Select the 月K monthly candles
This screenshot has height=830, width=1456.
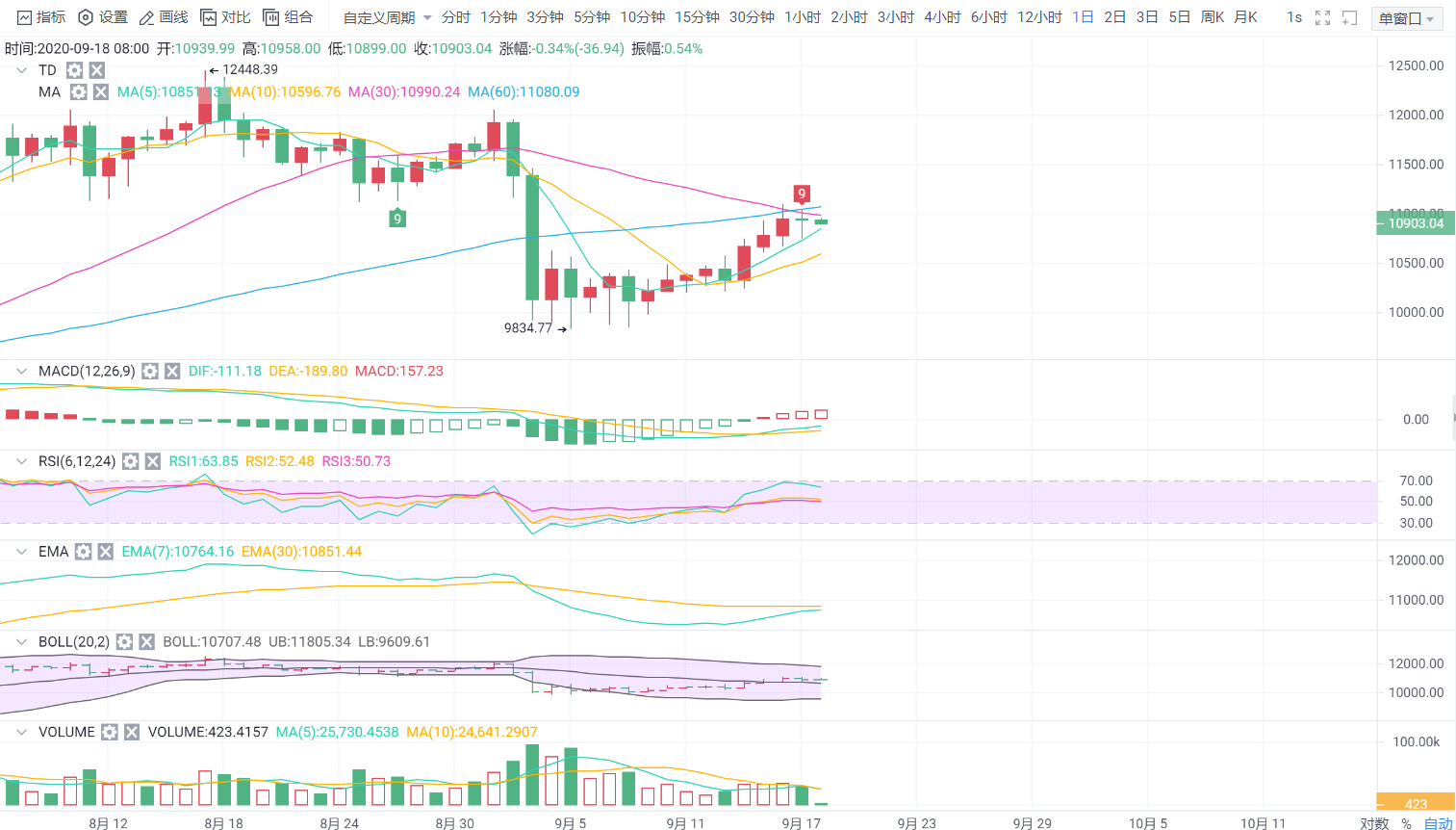(1245, 17)
